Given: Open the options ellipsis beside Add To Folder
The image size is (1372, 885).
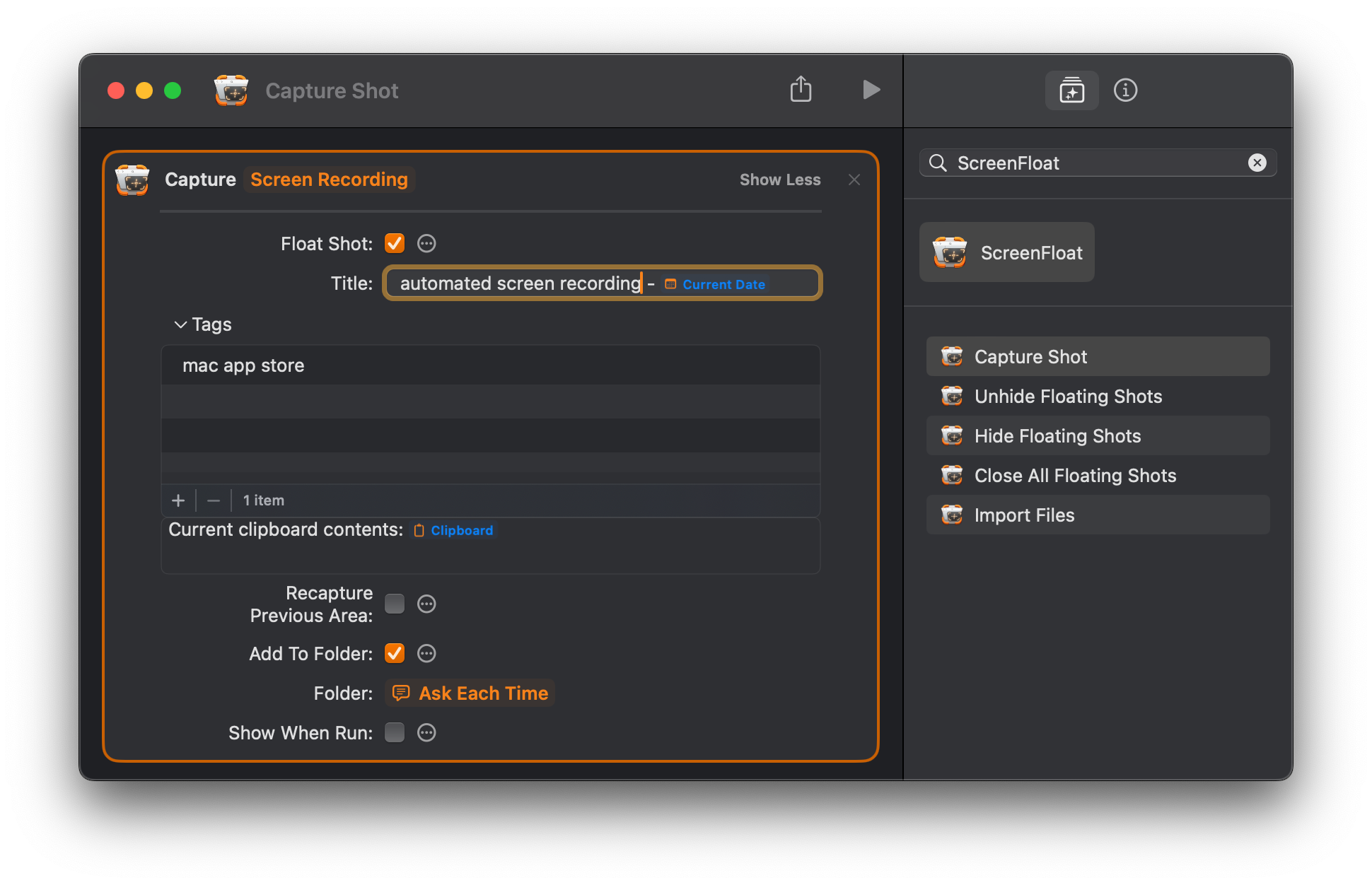Looking at the screenshot, I should tap(426, 653).
